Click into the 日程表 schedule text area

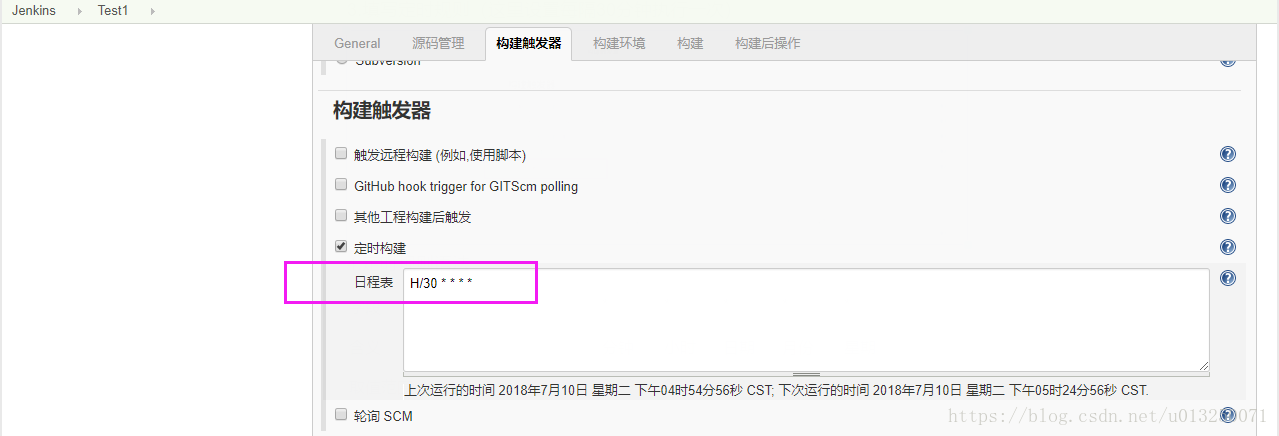pyautogui.click(x=806, y=320)
